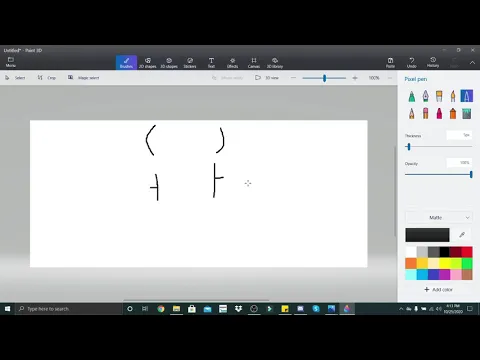This screenshot has width=480, height=360.
Task: Pick the indigo blue swatch
Action: pyautogui.click(x=433, y=274)
